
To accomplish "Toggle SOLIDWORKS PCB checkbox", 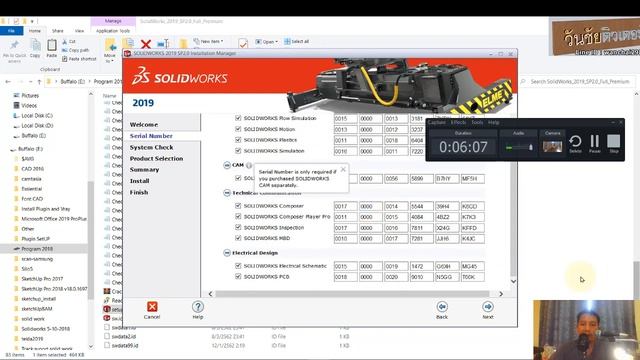I will click(238, 276).
